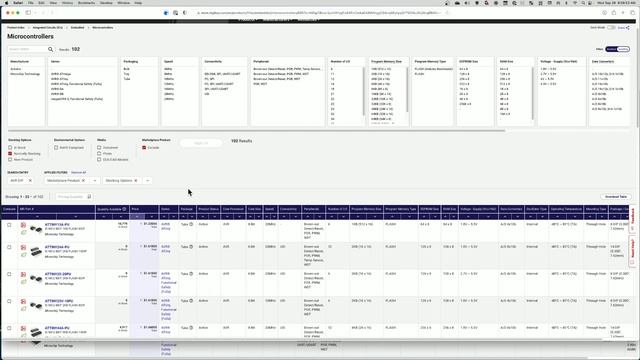
Task: Click the Safari address bar
Action: point(318,13)
